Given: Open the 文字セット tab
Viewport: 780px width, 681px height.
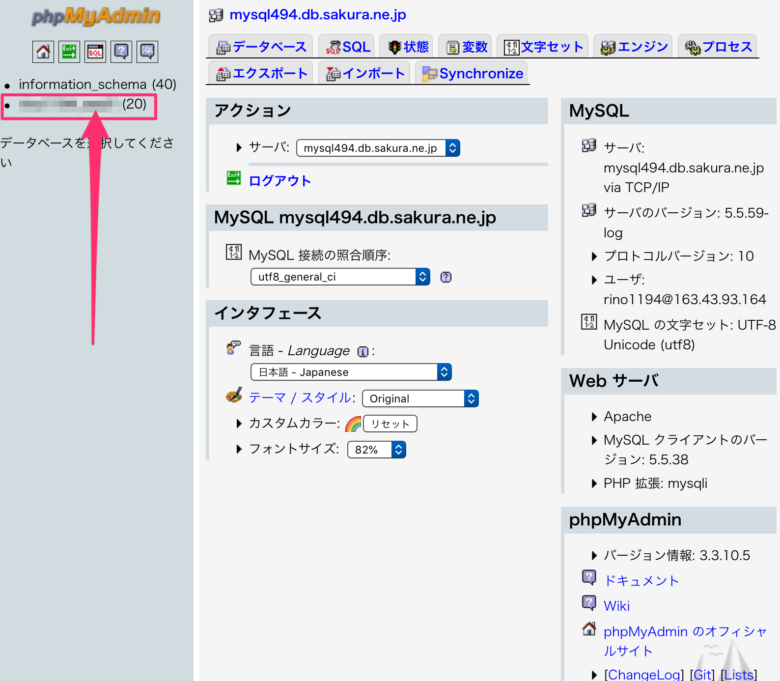Looking at the screenshot, I should click(543, 47).
